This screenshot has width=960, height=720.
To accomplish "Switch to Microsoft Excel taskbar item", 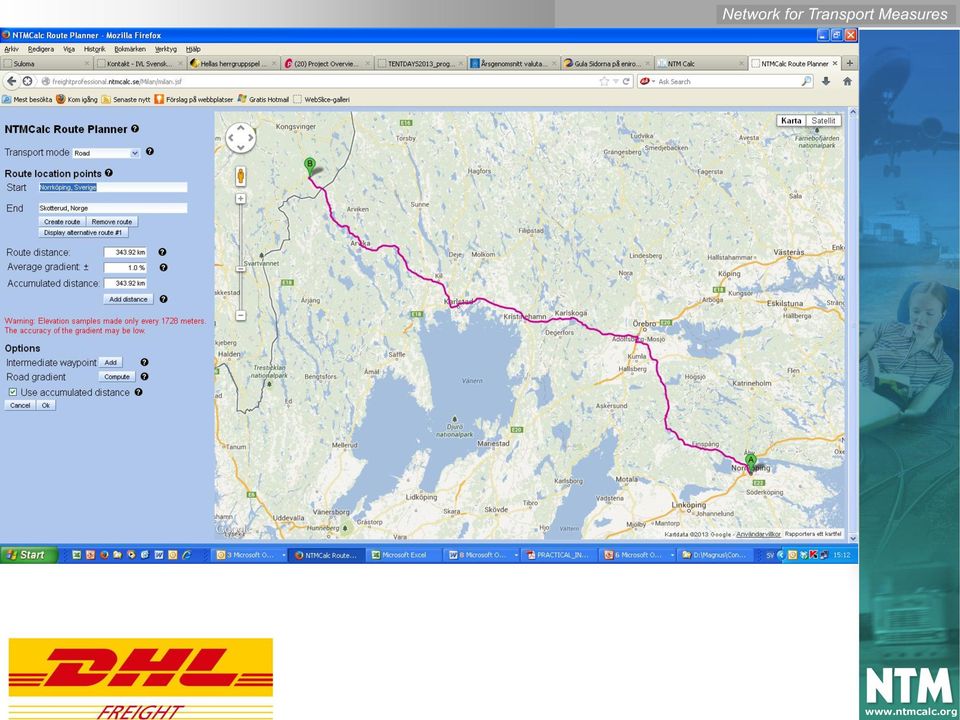I will point(404,555).
